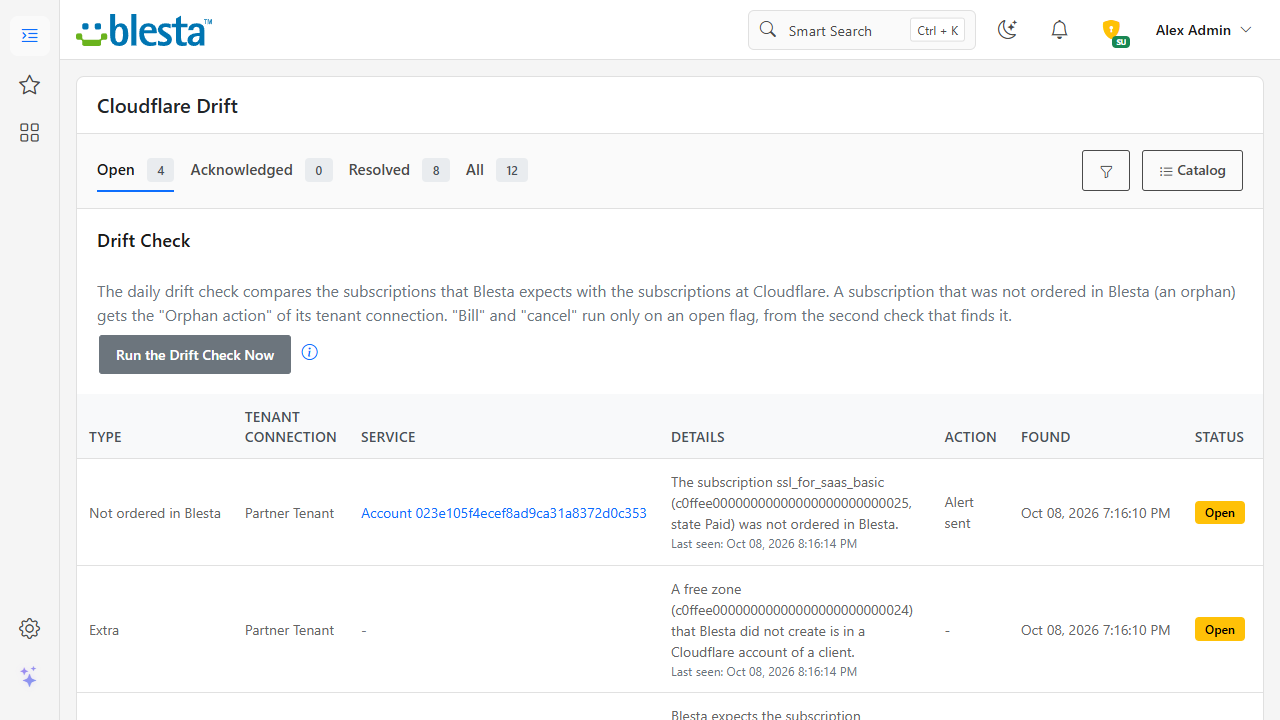Click Open status badge in Extra row
Viewport: 1280px width, 720px height.
click(1220, 630)
